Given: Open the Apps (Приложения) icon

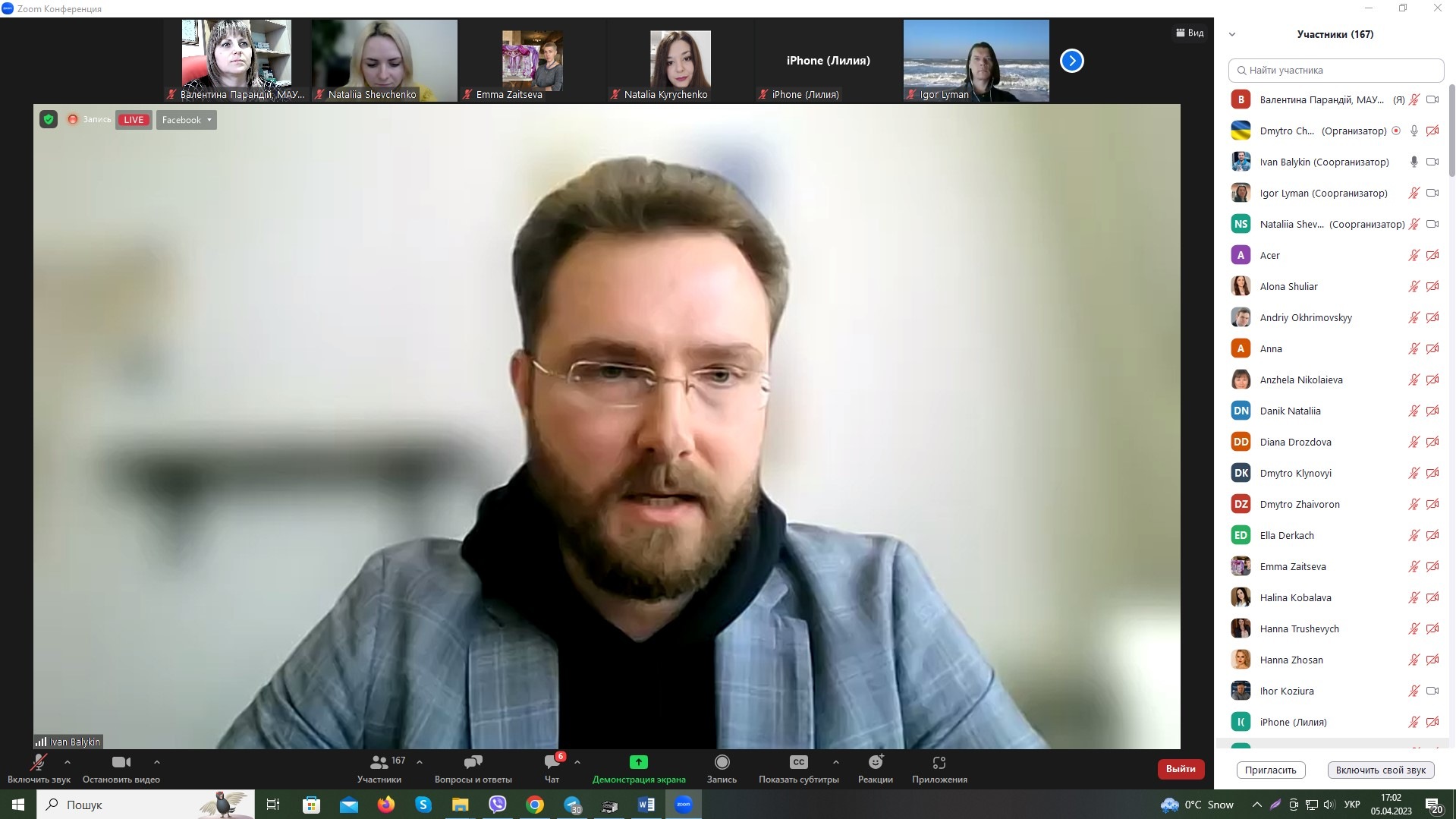Looking at the screenshot, I should click(939, 763).
